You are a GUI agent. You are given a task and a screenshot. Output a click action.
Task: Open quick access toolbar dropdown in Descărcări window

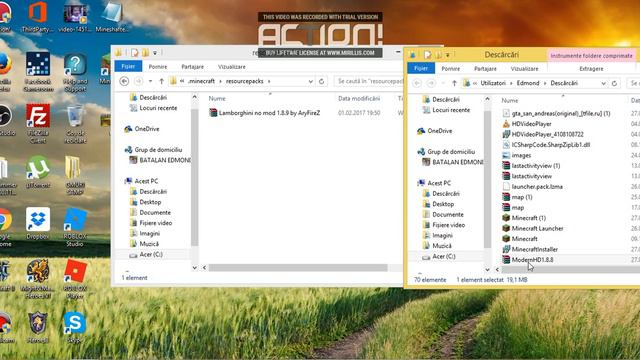click(448, 55)
